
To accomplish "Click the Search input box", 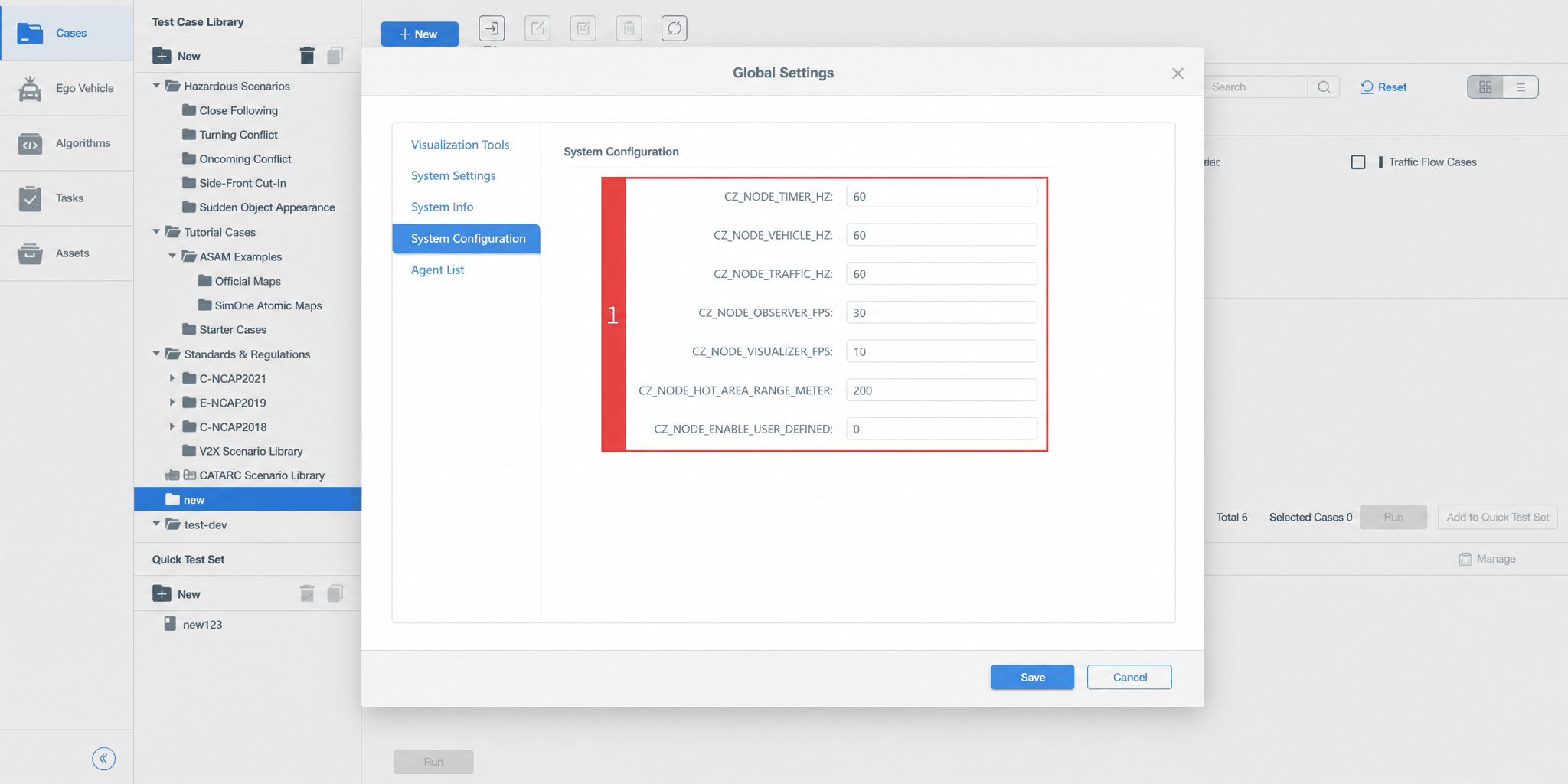I will point(1256,87).
